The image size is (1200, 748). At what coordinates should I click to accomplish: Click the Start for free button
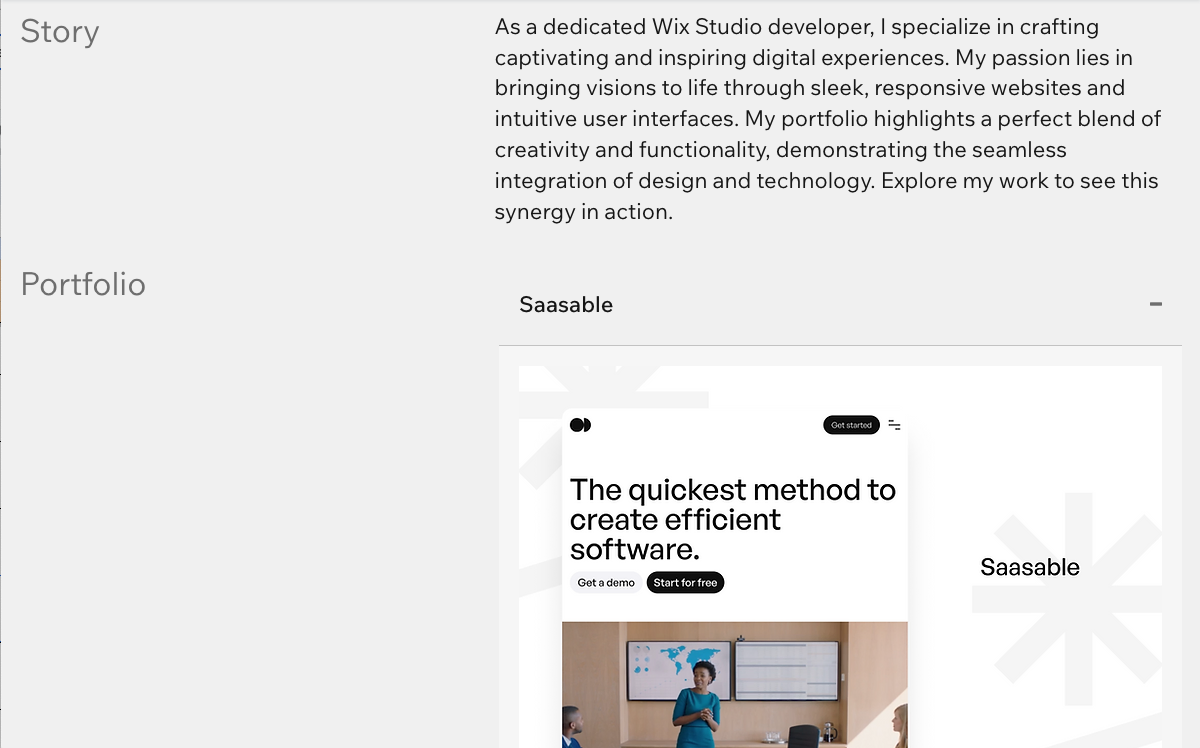685,582
